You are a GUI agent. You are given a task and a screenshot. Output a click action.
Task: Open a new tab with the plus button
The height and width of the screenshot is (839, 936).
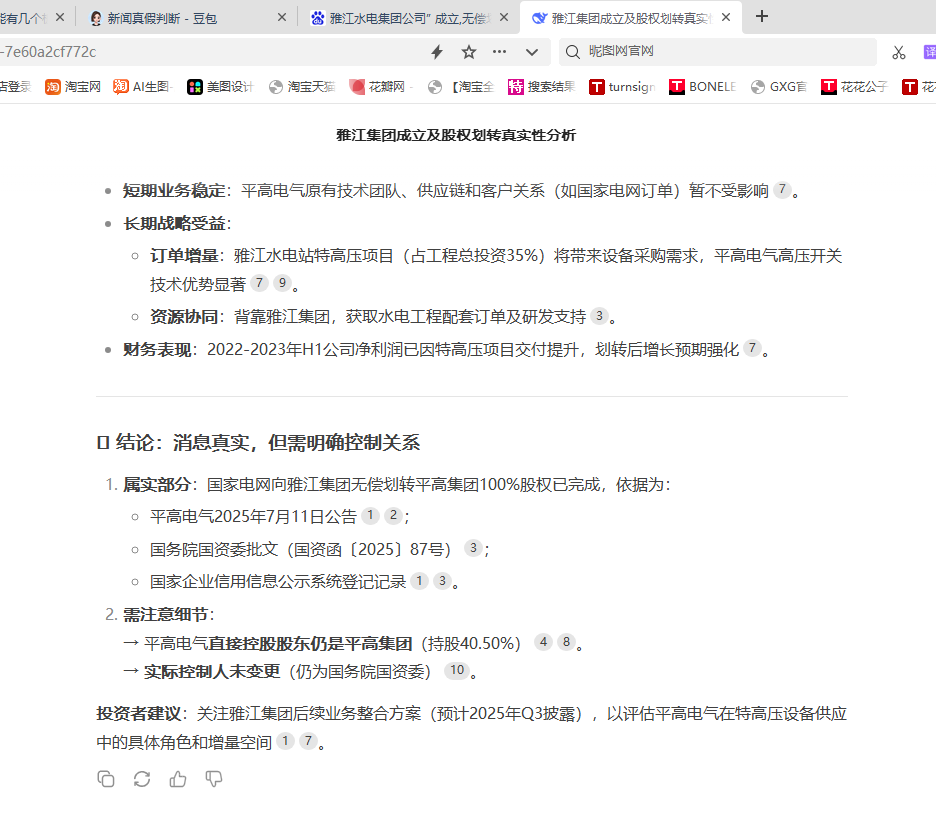(x=762, y=17)
